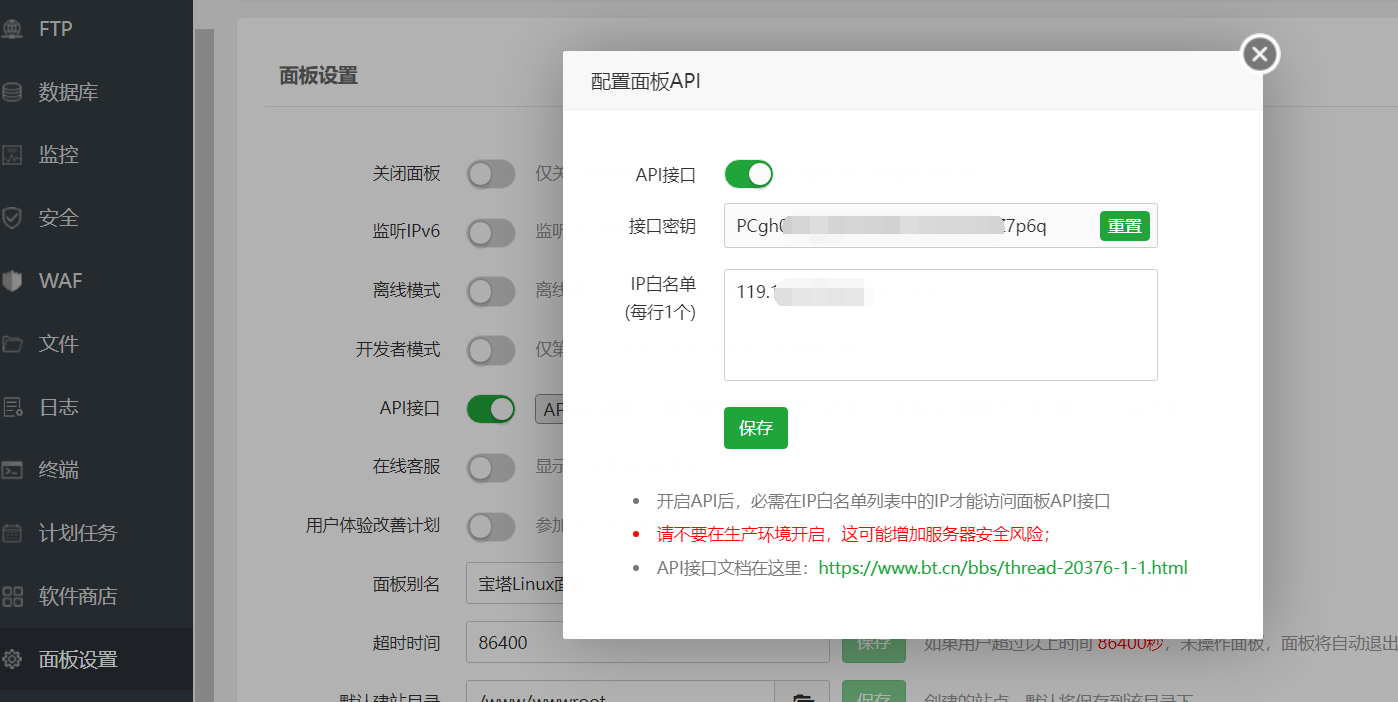Open the 计划任务 menu item
The height and width of the screenshot is (702, 1398).
coord(77,533)
